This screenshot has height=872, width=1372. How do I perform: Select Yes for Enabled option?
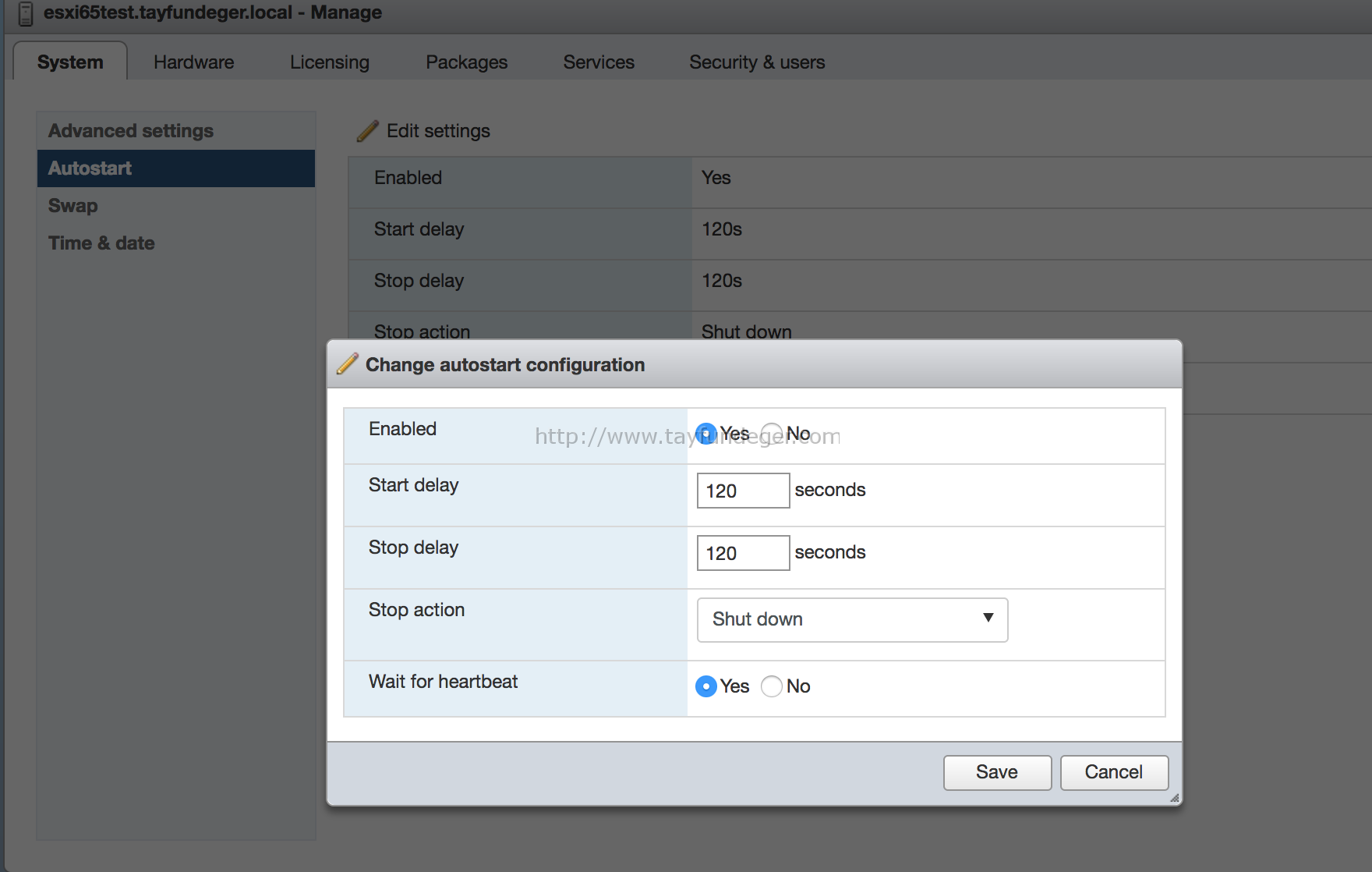pos(706,434)
